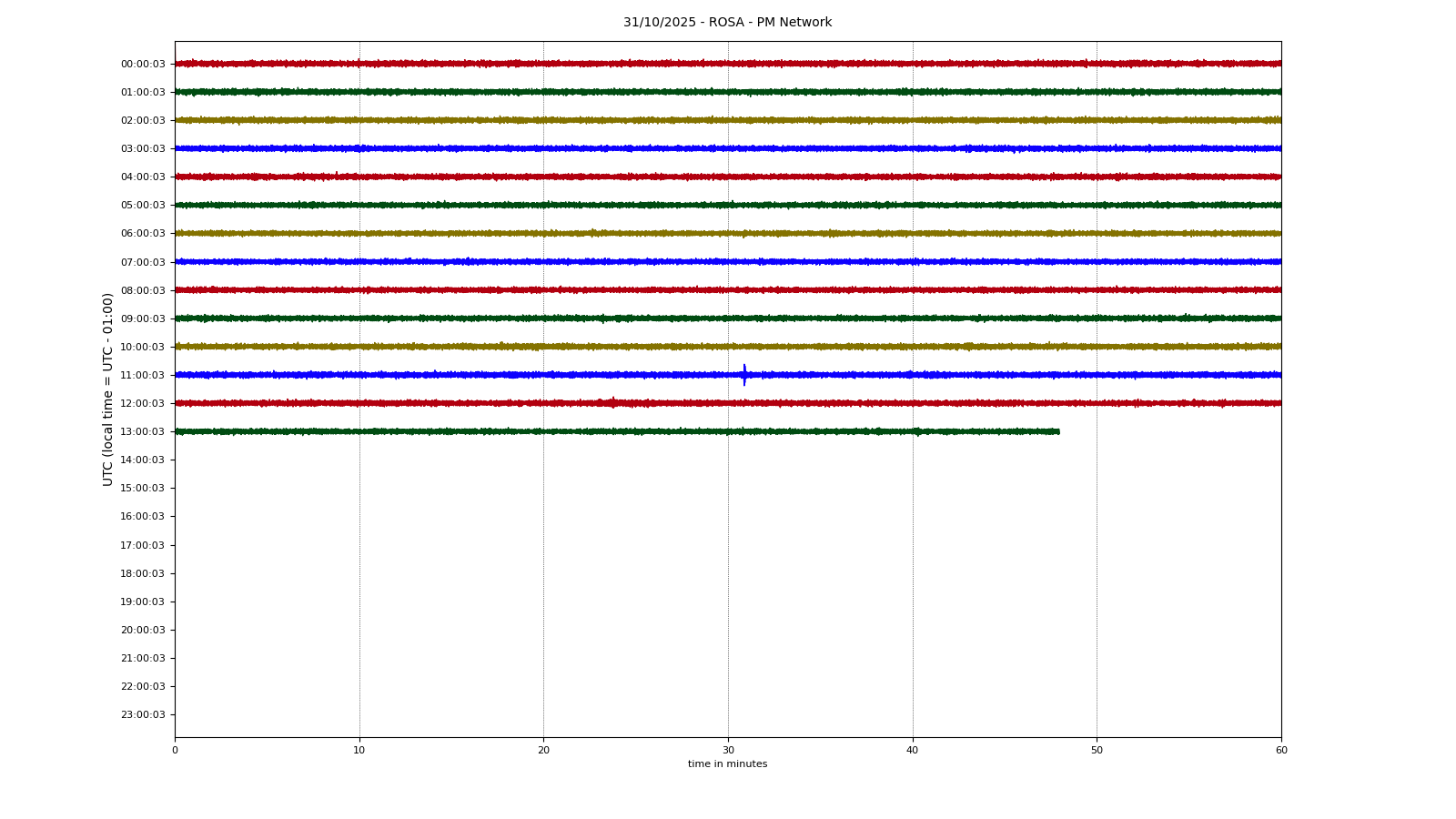Select the 14:00:03 hour label
Screen dimensions: 1456x819
[x=143, y=460]
